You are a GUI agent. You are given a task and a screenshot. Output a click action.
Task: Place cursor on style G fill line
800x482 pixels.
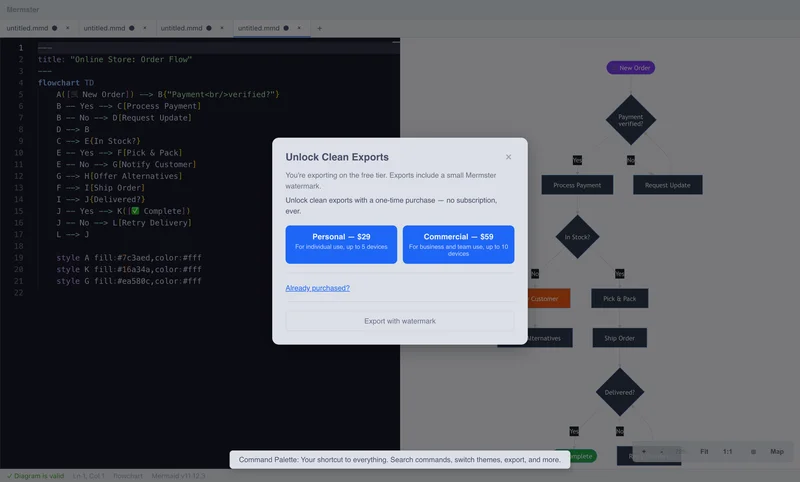(x=129, y=281)
